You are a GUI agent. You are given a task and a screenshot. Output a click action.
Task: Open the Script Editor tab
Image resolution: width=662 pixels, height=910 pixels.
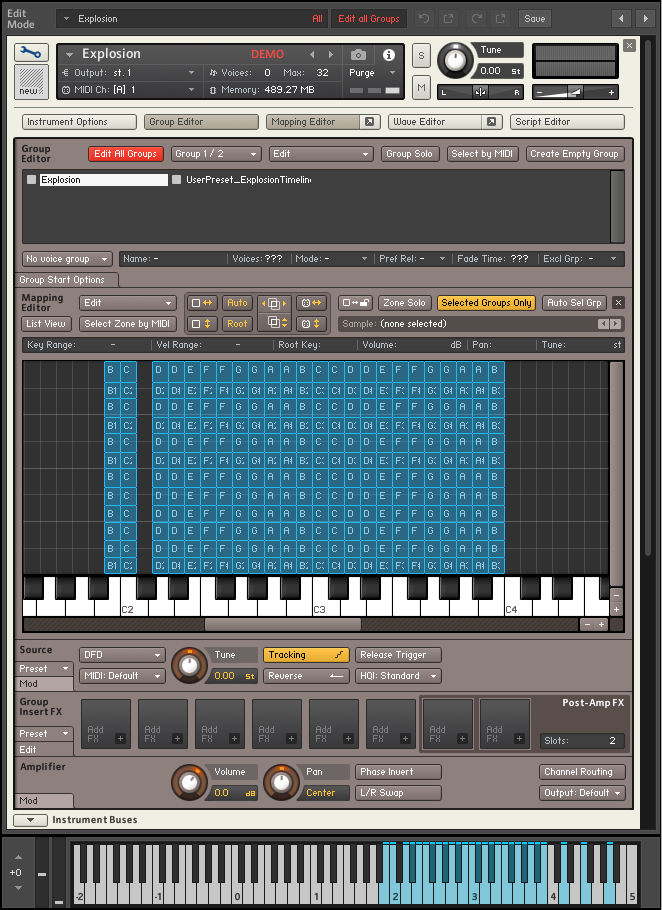[x=567, y=122]
